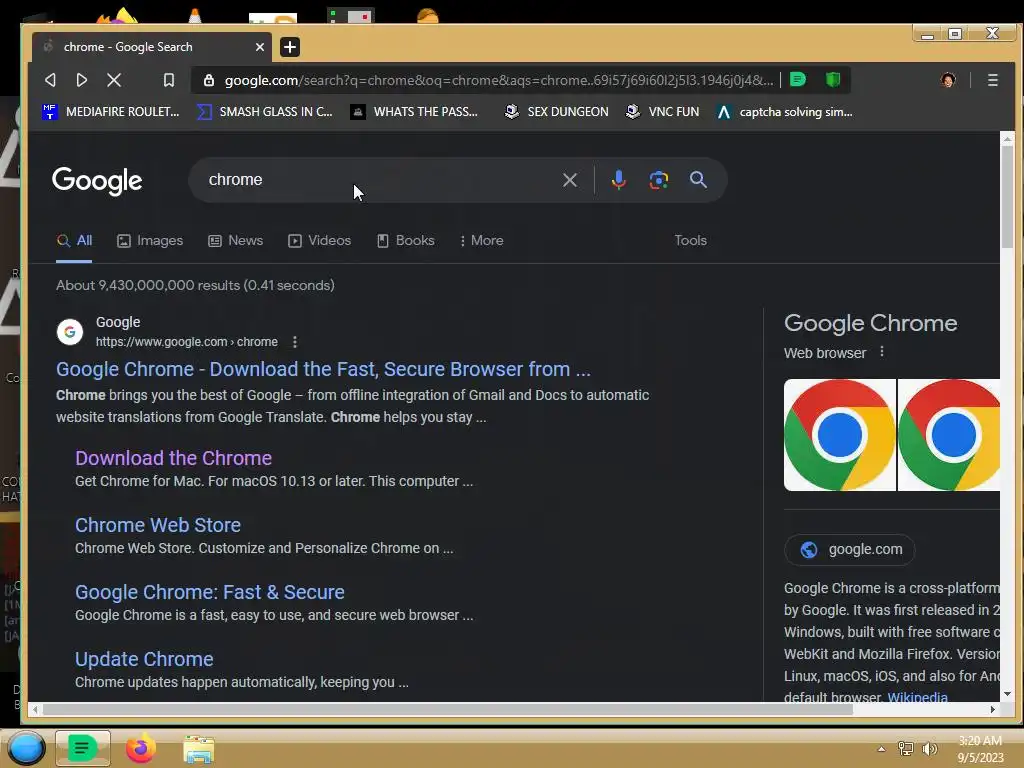1024x768 pixels.
Task: Open the SMASH GLASS IN C... bookmark
Action: pos(265,112)
